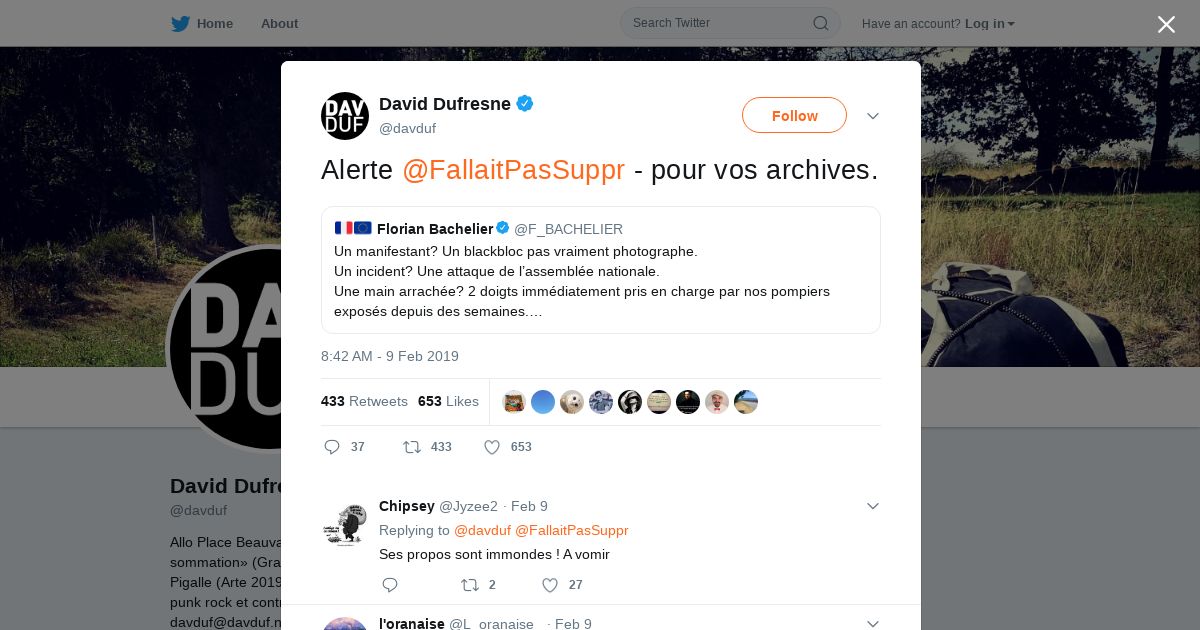Open the @FallaitPasSuppr mention link

coord(513,170)
